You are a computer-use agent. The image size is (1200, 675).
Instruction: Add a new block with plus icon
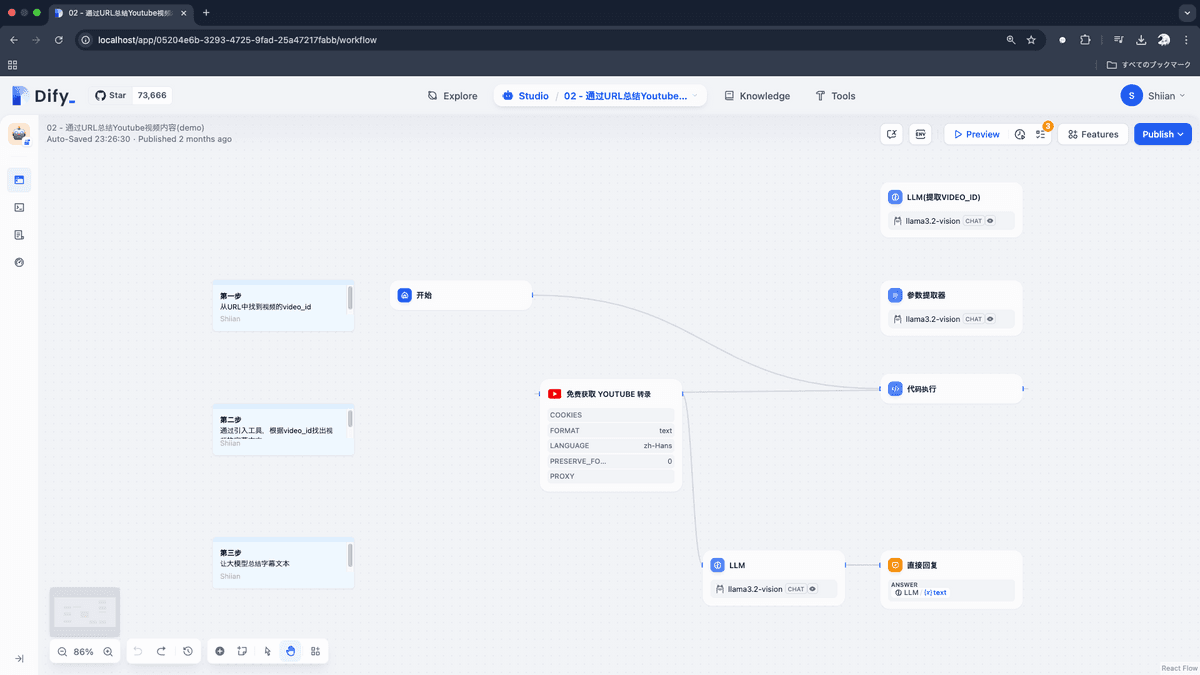click(x=220, y=651)
